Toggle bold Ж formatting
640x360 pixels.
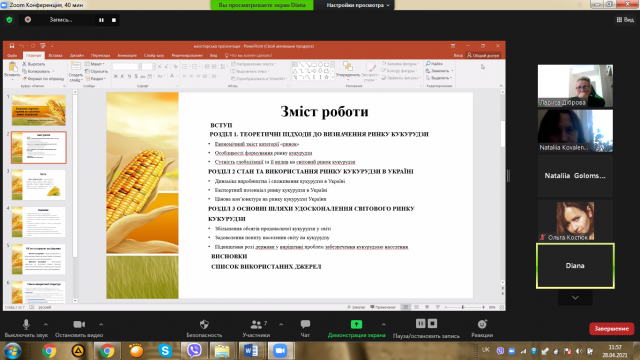(x=116, y=76)
